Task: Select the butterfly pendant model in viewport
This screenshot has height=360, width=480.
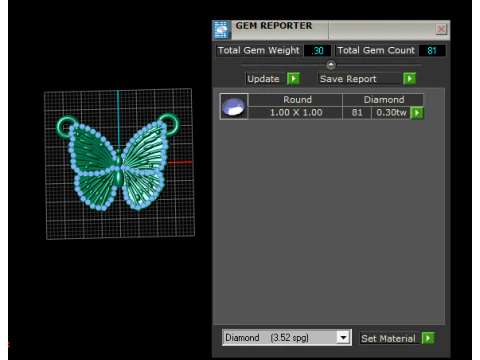Action: point(118,163)
